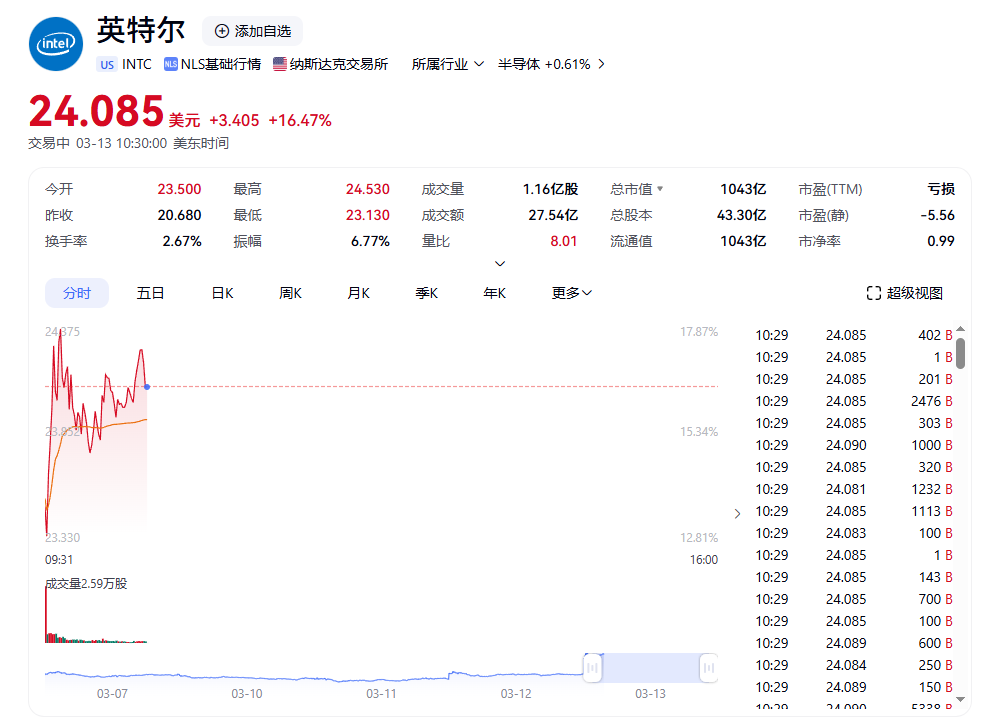Click the right range slider handle

click(709, 668)
